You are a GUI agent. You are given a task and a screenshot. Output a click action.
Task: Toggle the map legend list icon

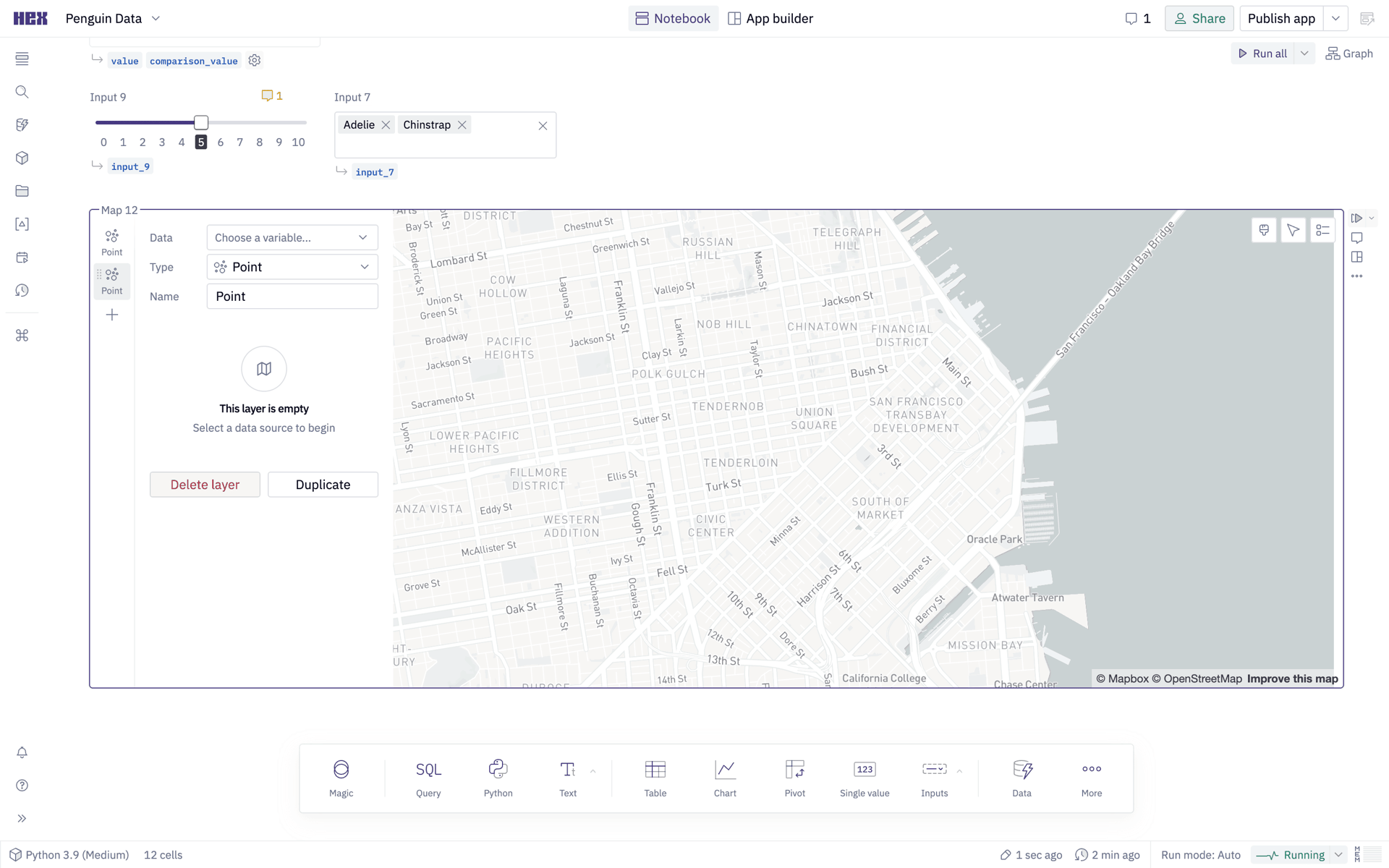pos(1322,230)
